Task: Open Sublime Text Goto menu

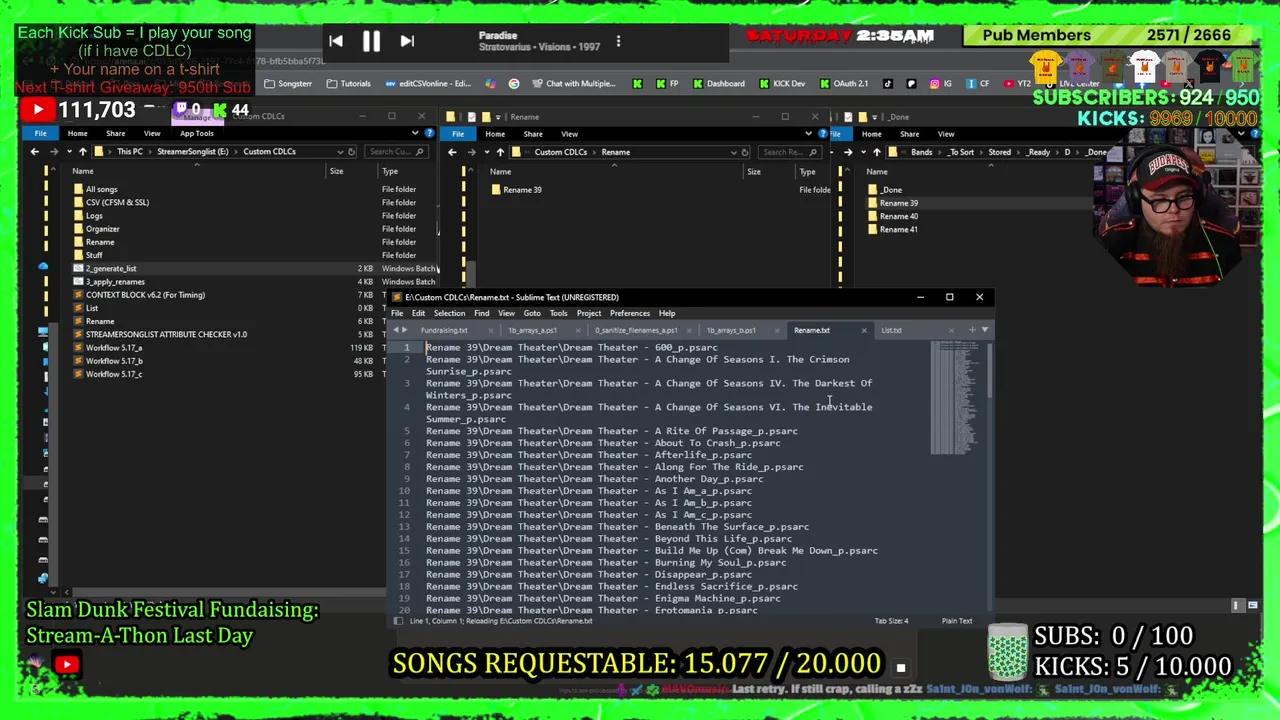Action: pos(532,313)
